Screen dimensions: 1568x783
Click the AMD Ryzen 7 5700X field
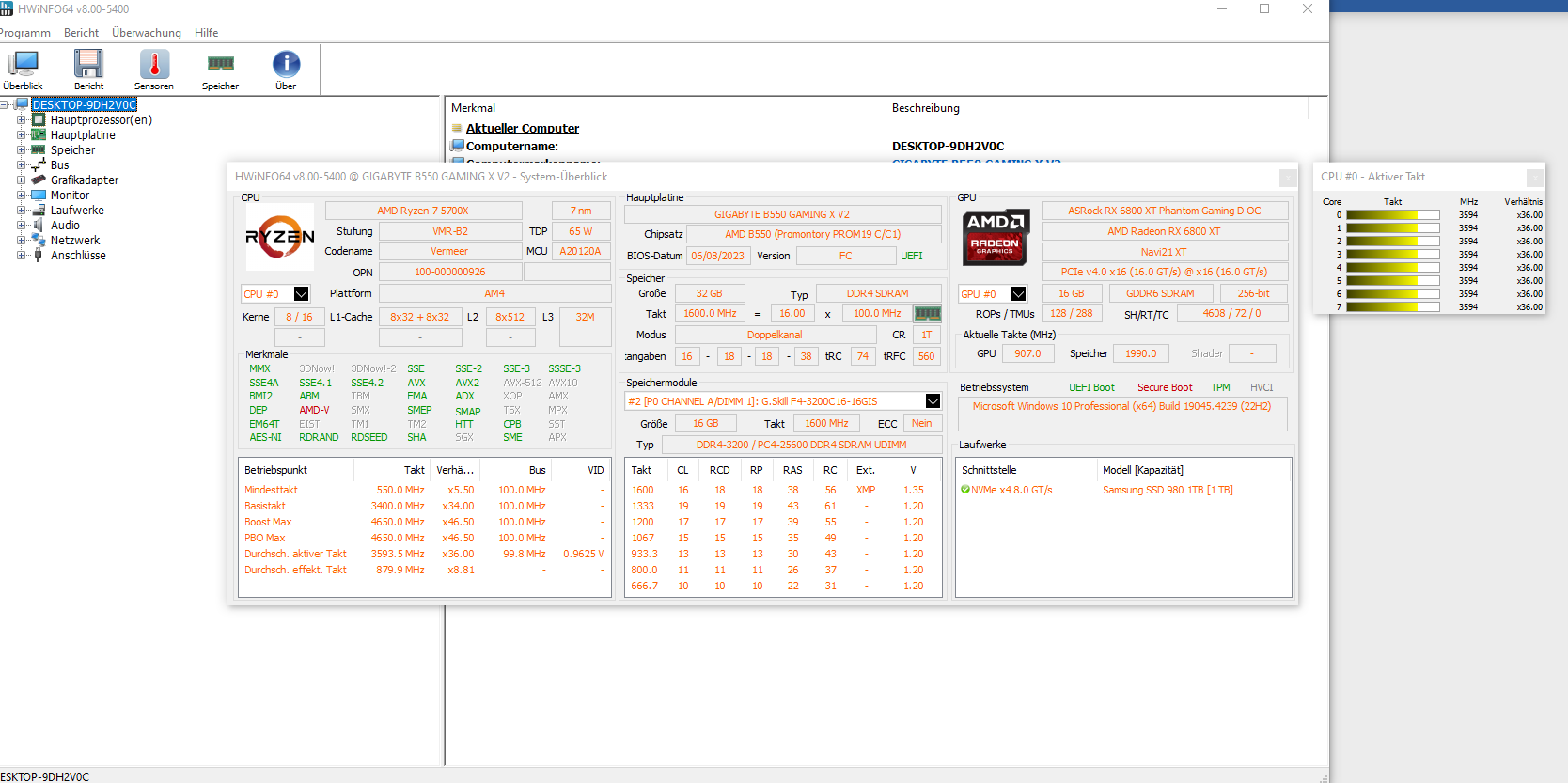(423, 211)
